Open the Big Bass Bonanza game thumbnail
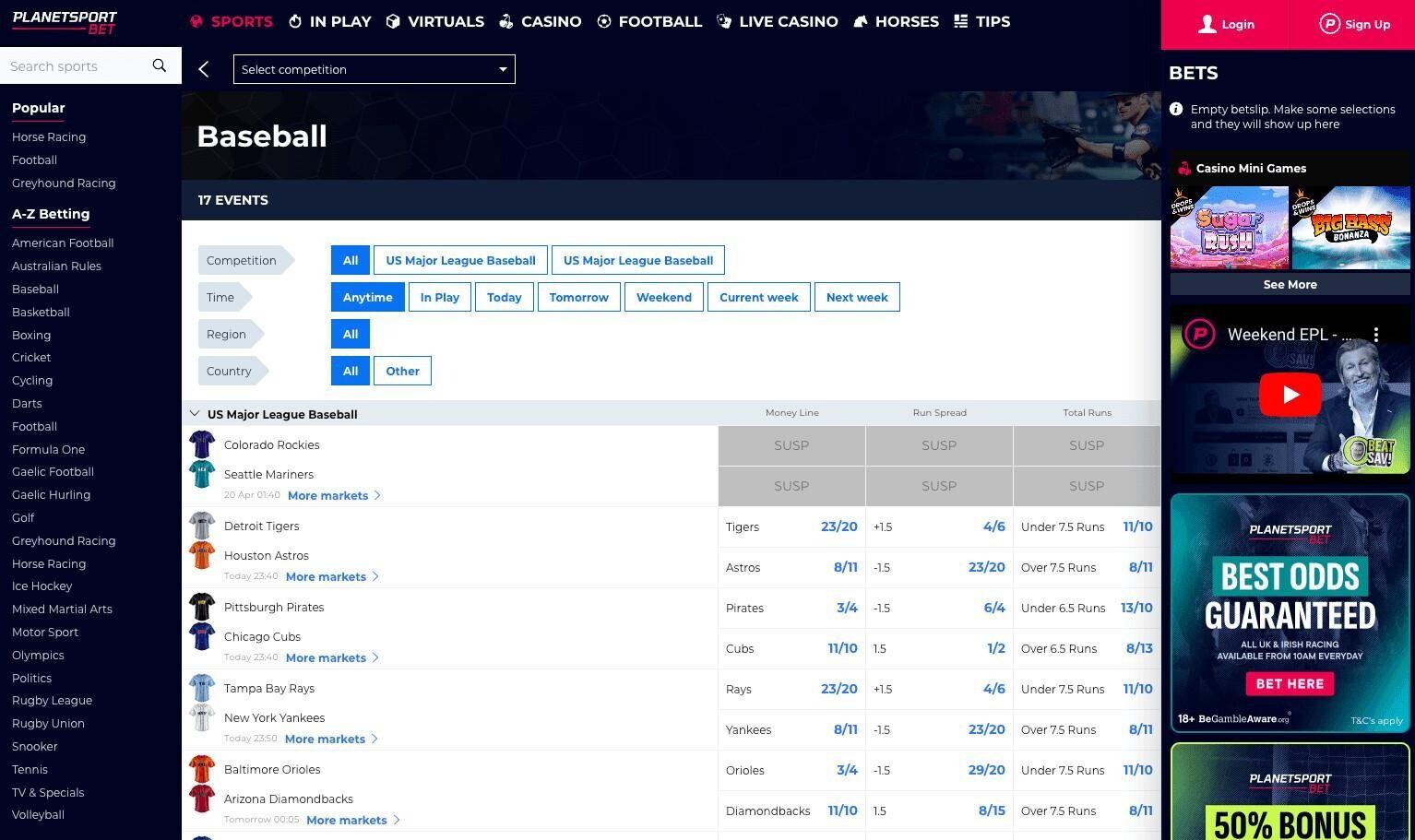This screenshot has width=1415, height=840. pos(1350,228)
